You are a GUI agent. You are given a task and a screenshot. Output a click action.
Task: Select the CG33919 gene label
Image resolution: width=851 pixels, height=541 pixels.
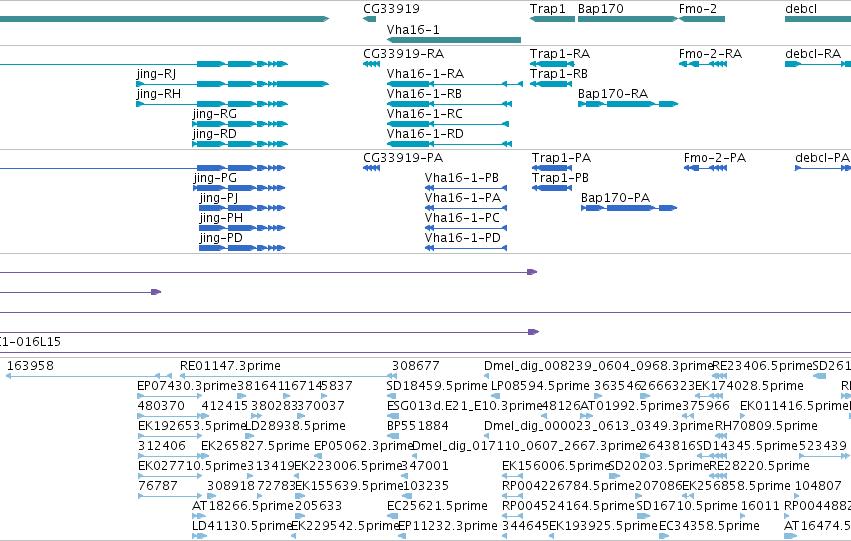click(x=391, y=9)
